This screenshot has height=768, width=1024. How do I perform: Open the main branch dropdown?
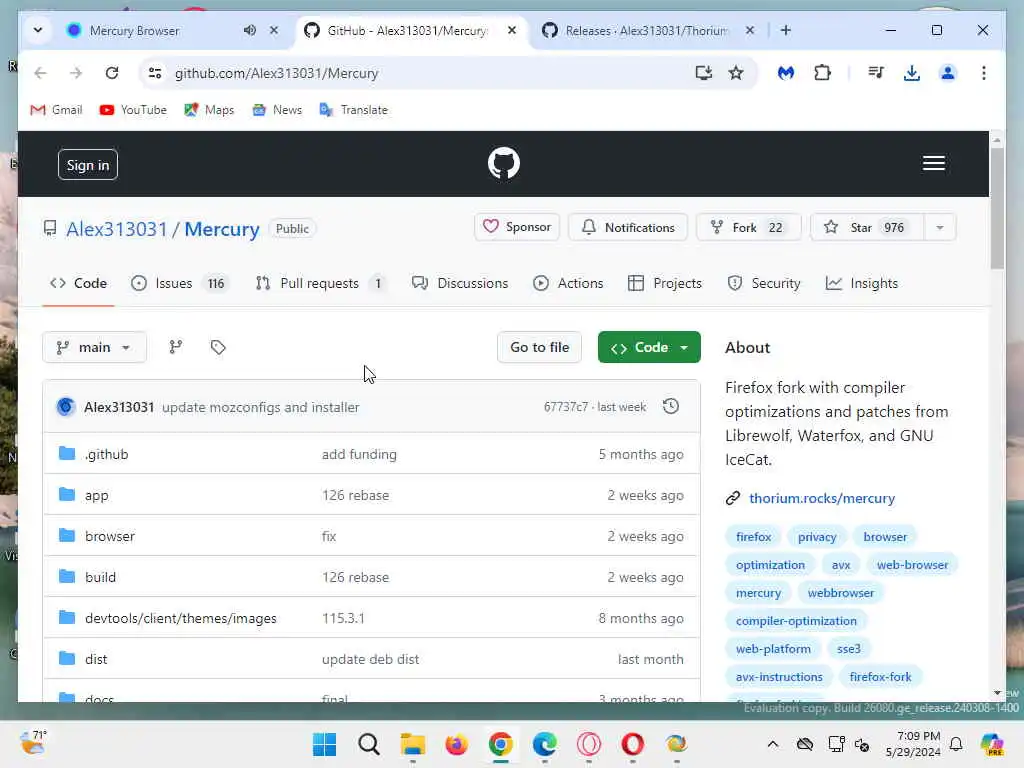pyautogui.click(x=94, y=347)
